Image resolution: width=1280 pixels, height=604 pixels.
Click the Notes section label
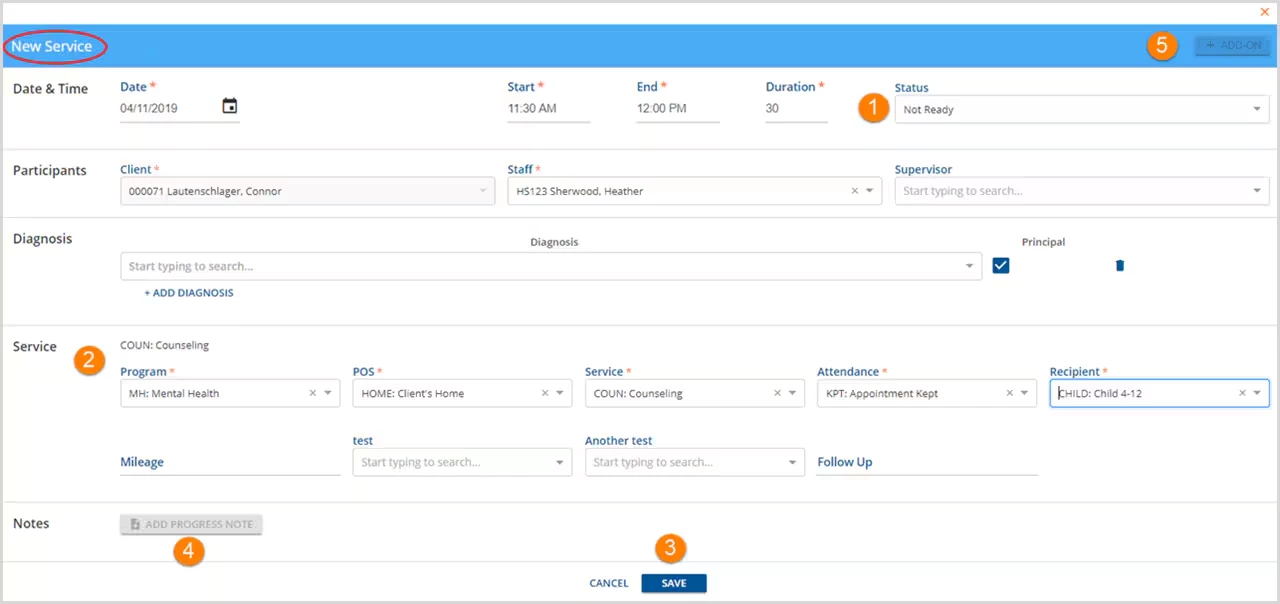pos(31,523)
